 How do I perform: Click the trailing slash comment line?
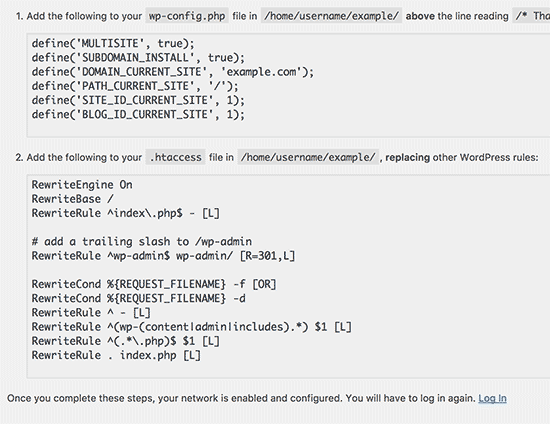pyautogui.click(x=142, y=242)
